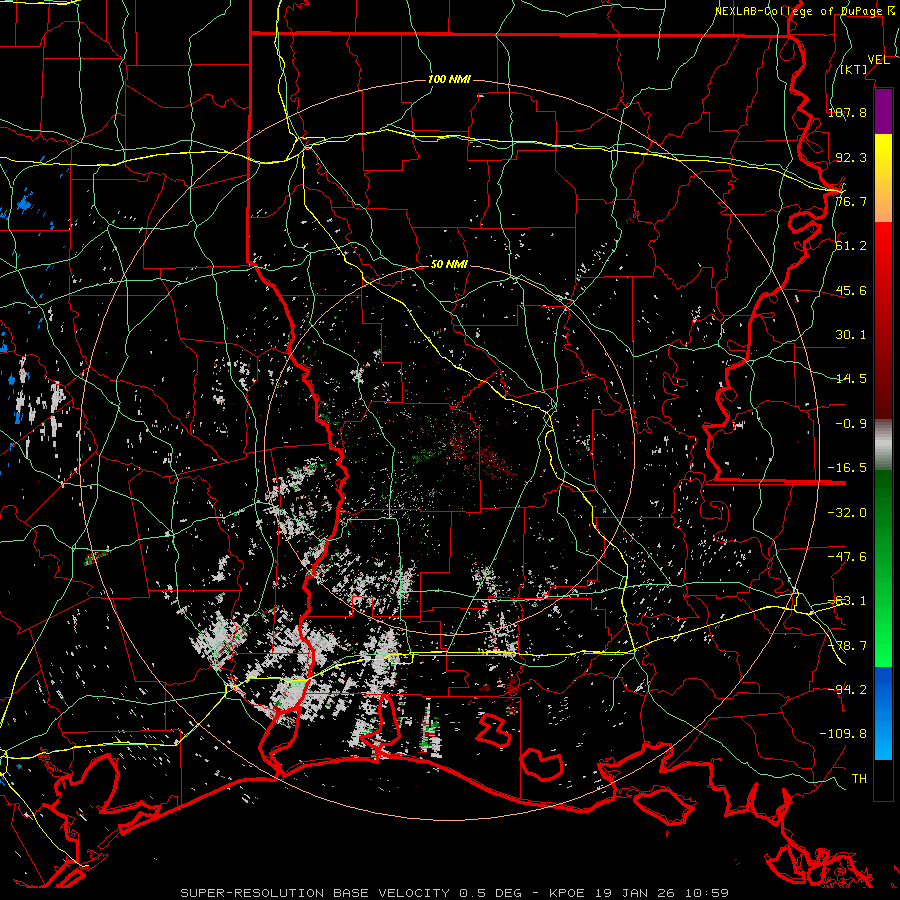The width and height of the screenshot is (900, 900).
Task: Click the 61.2 scale label
Action: pyautogui.click(x=851, y=246)
